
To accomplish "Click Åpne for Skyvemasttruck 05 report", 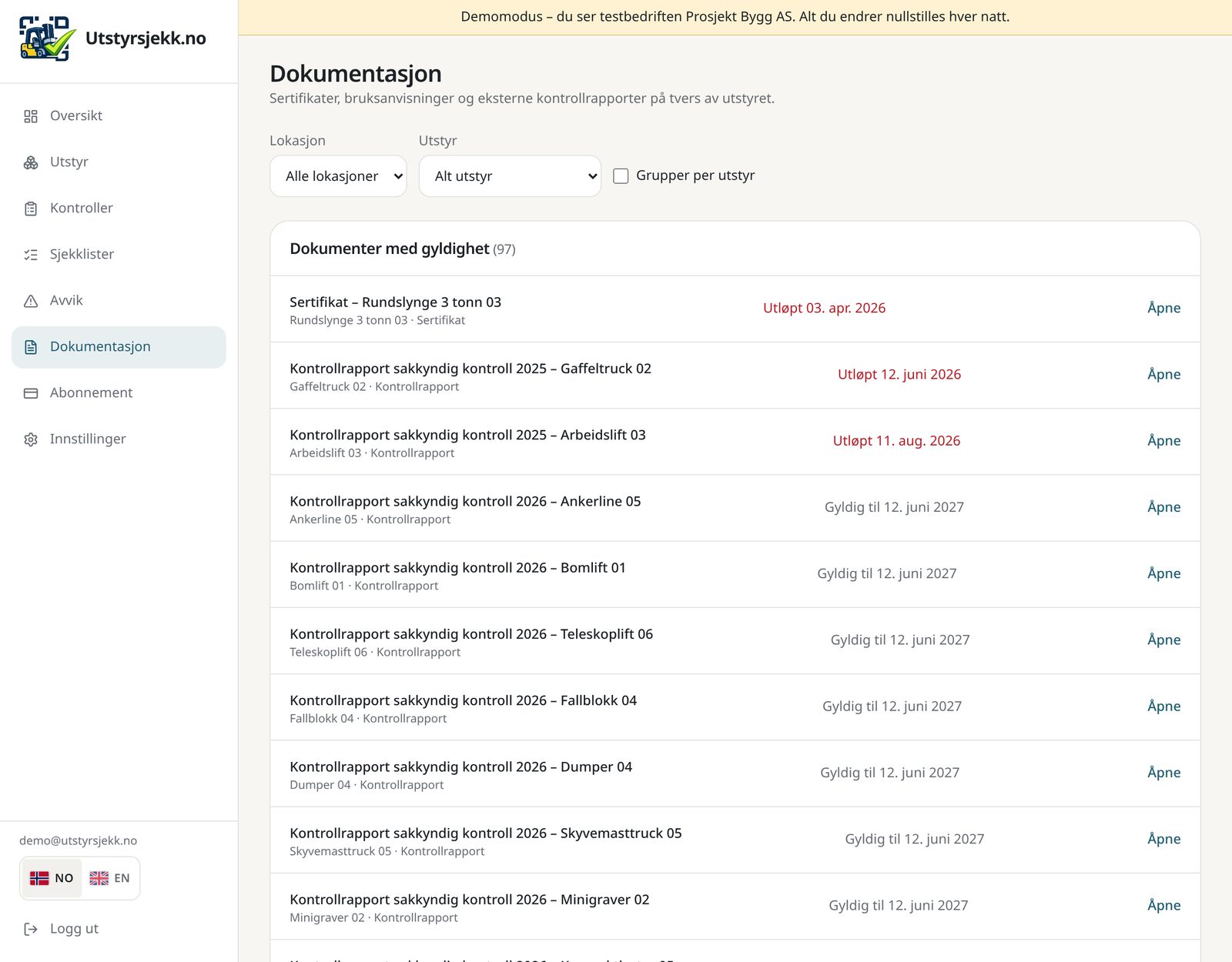I will (x=1163, y=839).
